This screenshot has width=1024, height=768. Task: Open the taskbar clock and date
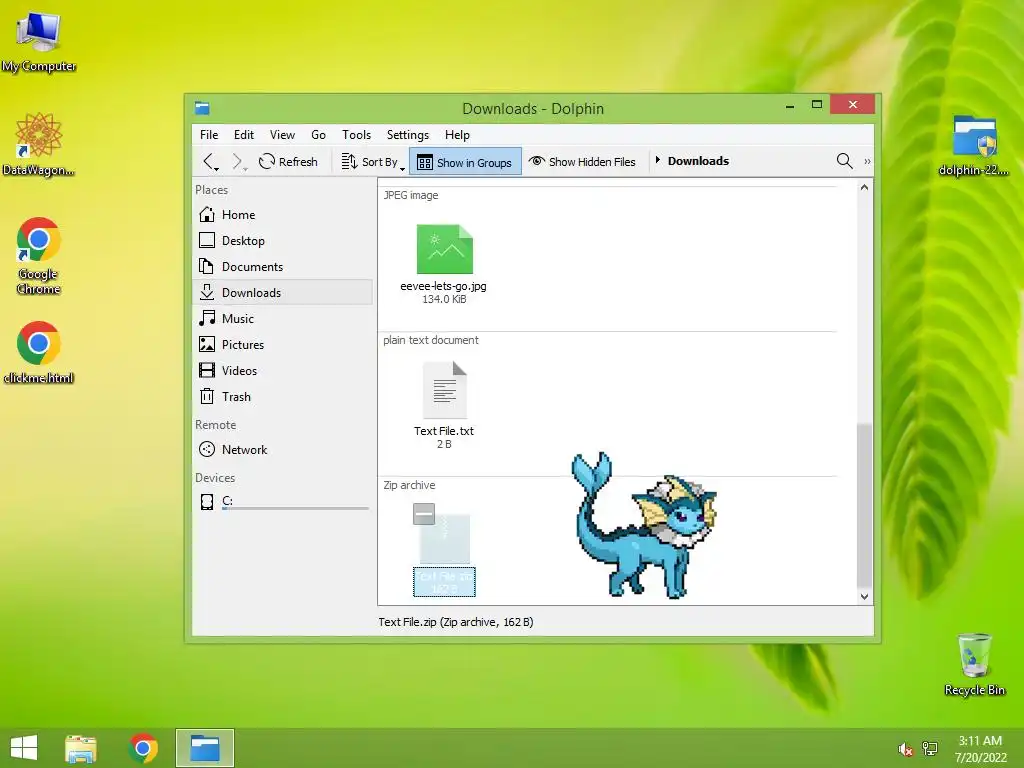[980, 748]
